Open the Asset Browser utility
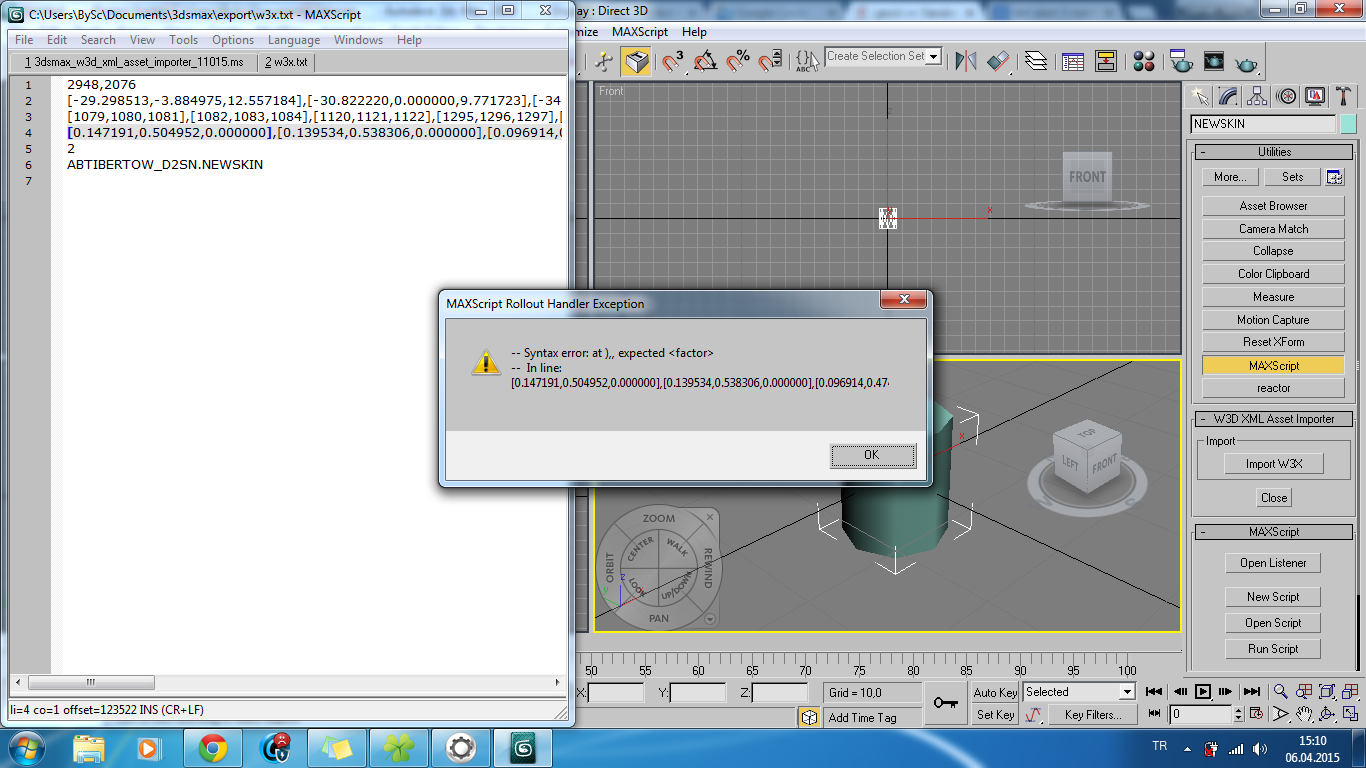 (x=1273, y=206)
